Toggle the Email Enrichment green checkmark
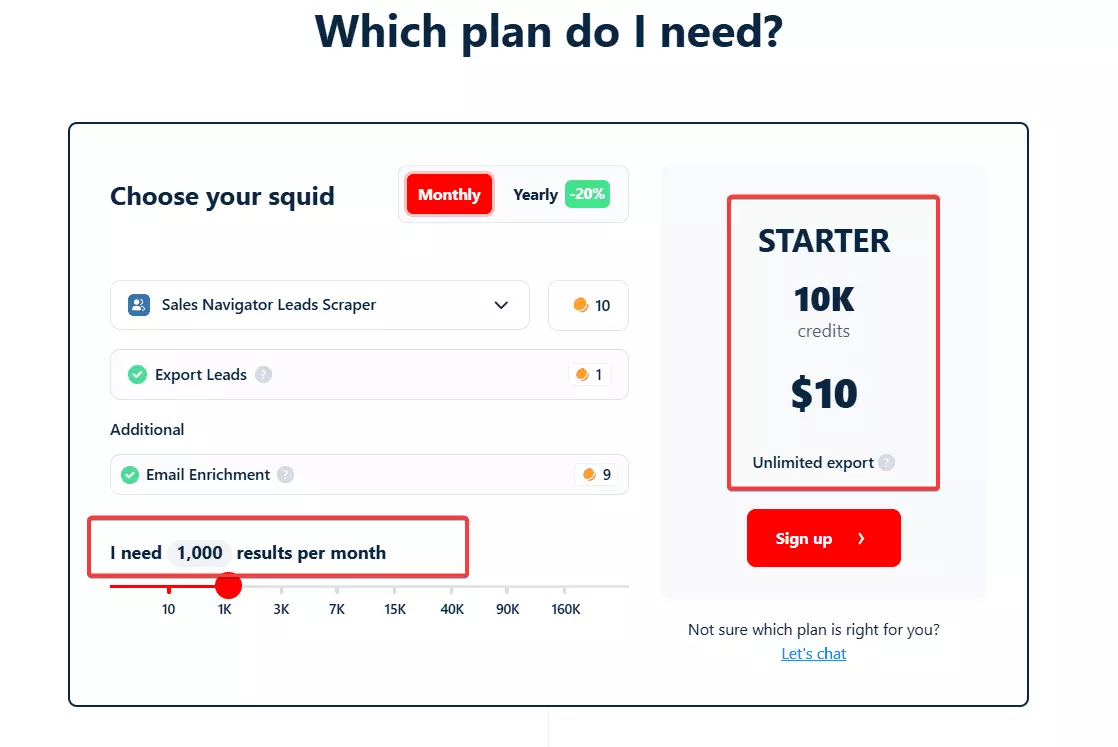Screen dimensions: 1118x747 tap(129, 475)
